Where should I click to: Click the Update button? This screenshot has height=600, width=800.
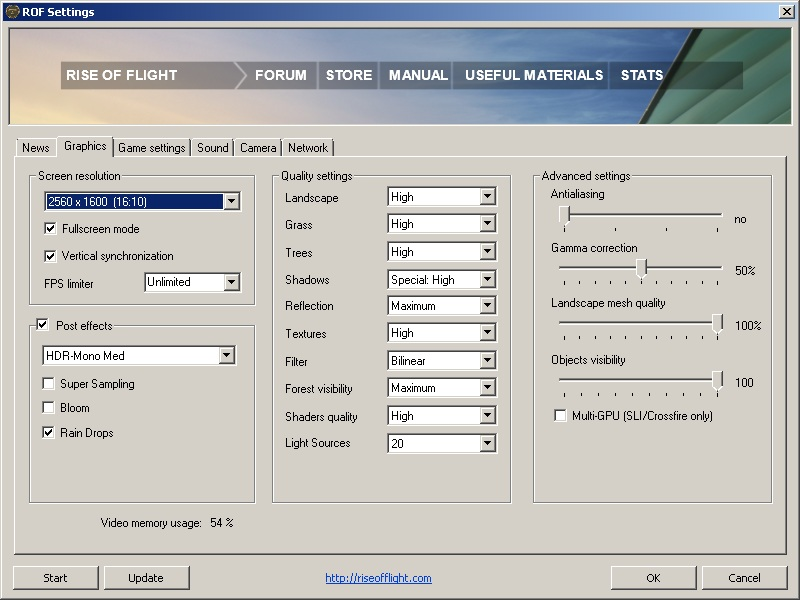pos(146,578)
